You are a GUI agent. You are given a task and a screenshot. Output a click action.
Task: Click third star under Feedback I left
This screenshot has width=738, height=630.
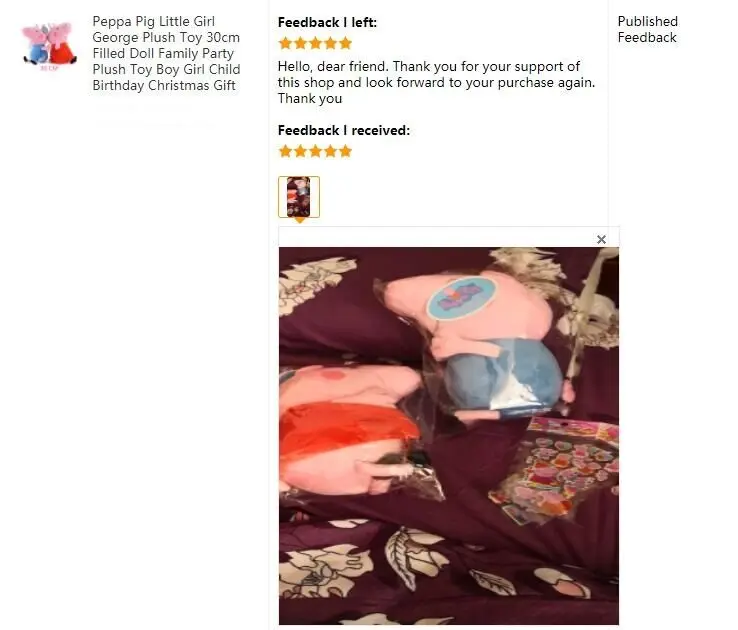[x=315, y=43]
